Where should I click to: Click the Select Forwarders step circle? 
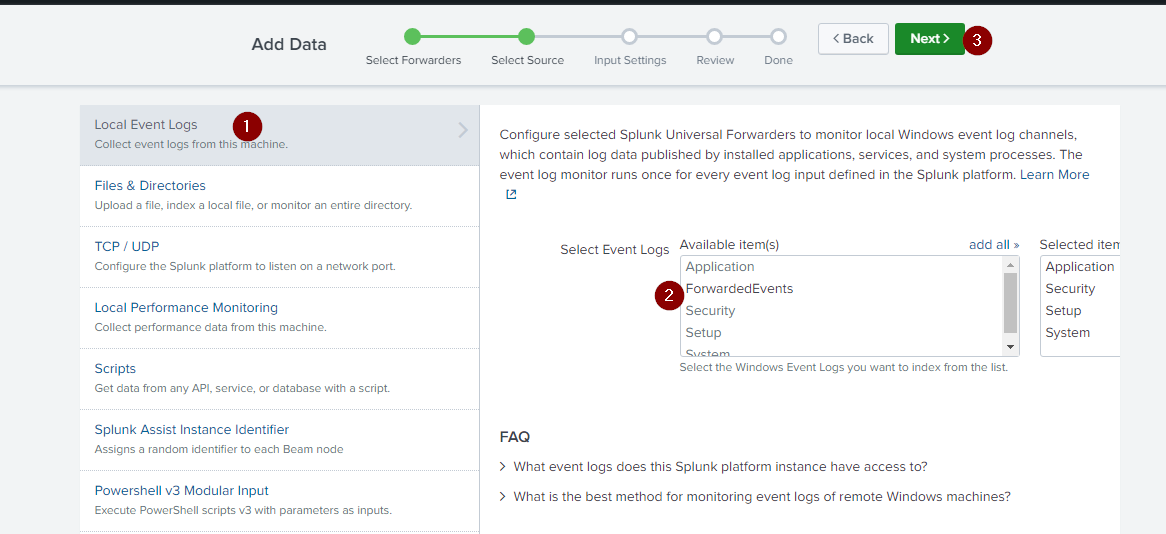413,36
